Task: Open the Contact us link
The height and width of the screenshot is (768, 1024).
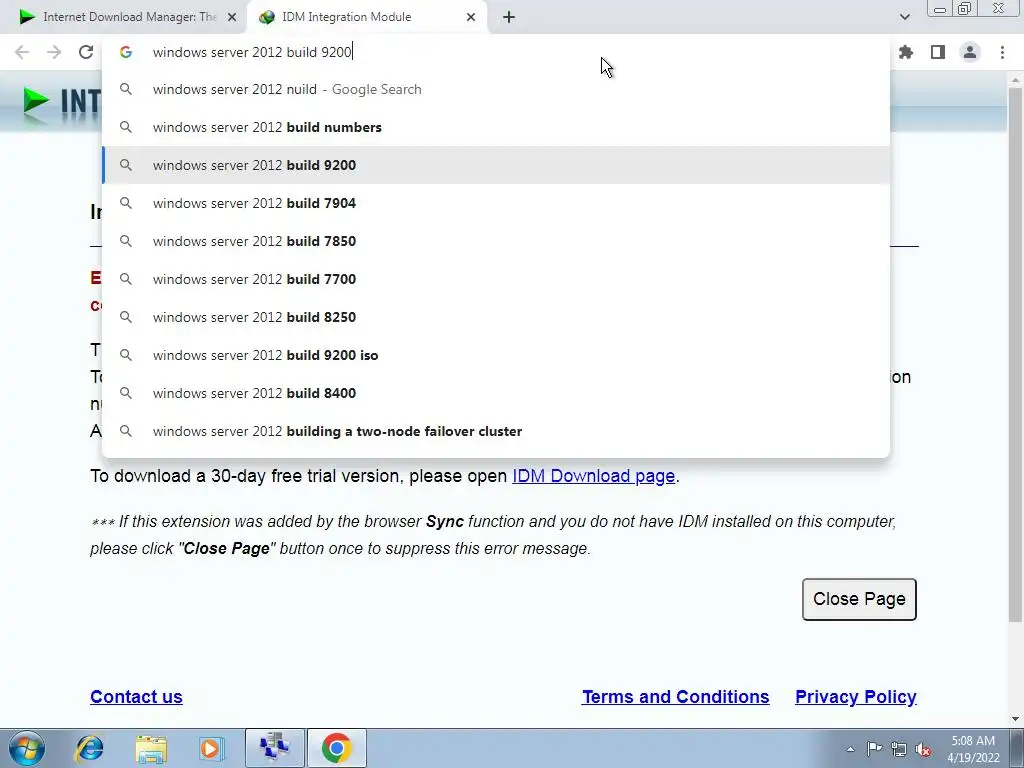Action: pyautogui.click(x=136, y=697)
